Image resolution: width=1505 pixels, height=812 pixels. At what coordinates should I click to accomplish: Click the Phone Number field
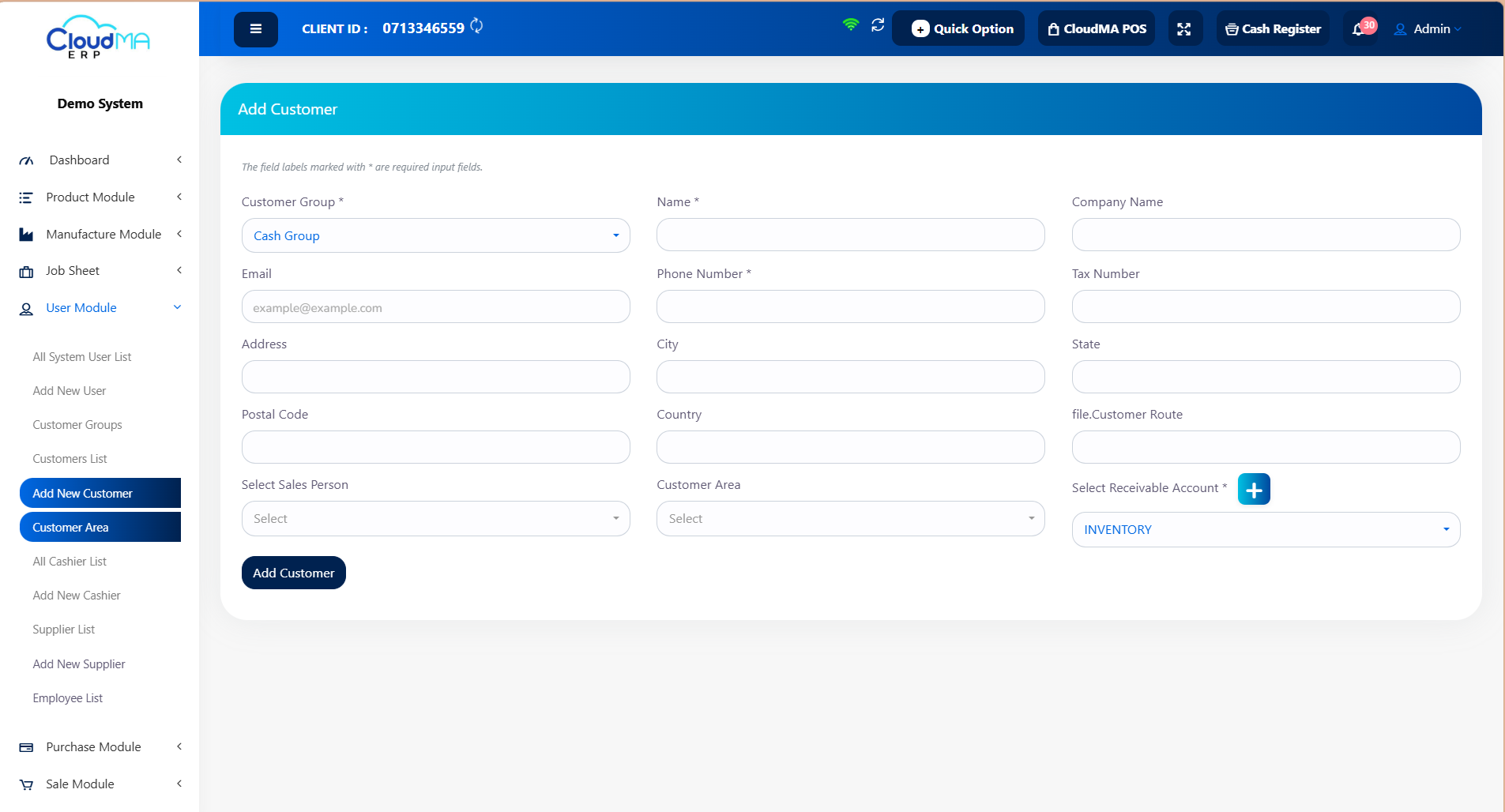(x=851, y=306)
